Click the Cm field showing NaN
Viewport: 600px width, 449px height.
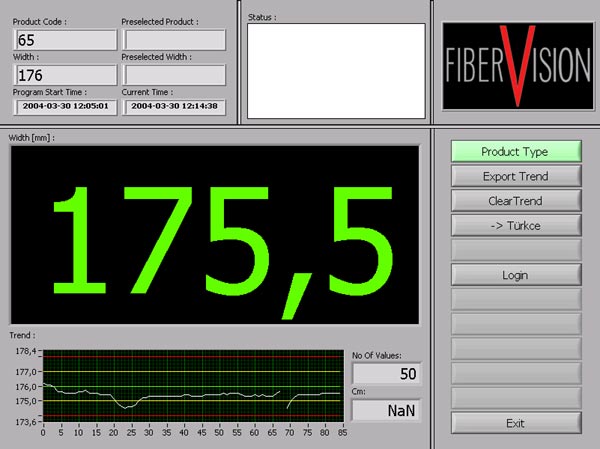coord(386,410)
